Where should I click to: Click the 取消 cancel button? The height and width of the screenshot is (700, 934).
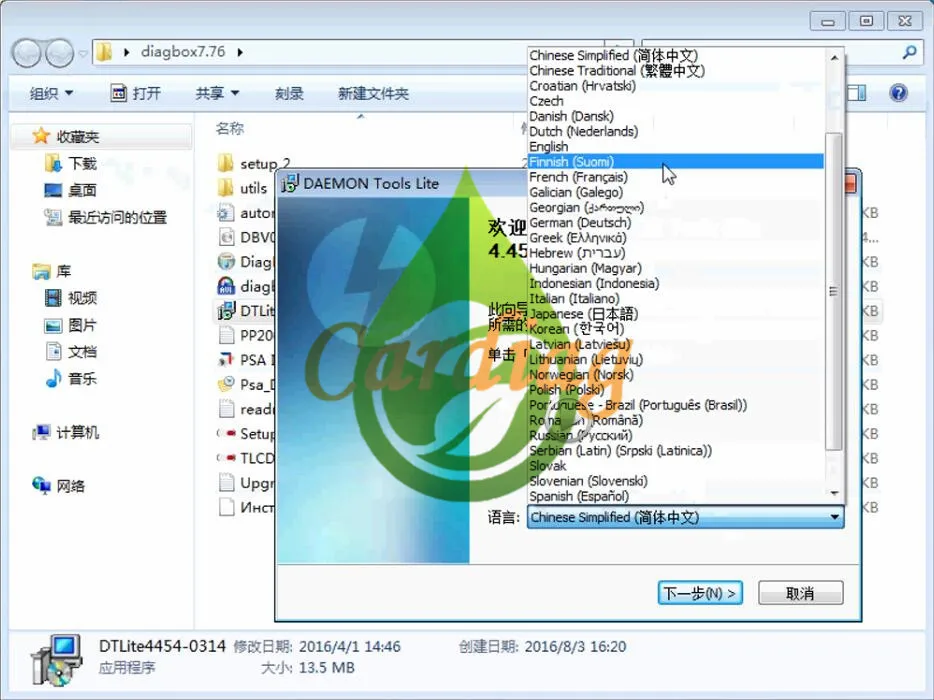(800, 593)
